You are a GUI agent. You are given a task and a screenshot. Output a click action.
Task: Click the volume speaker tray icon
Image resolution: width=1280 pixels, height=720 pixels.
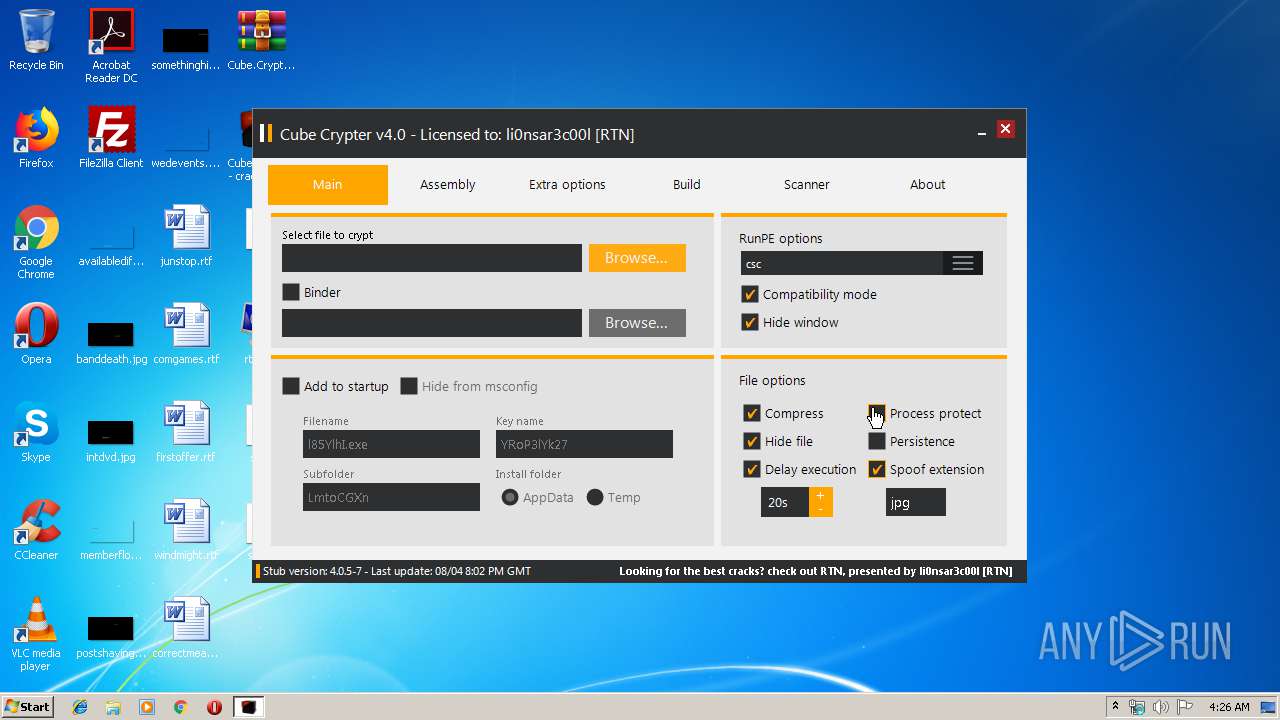1161,707
